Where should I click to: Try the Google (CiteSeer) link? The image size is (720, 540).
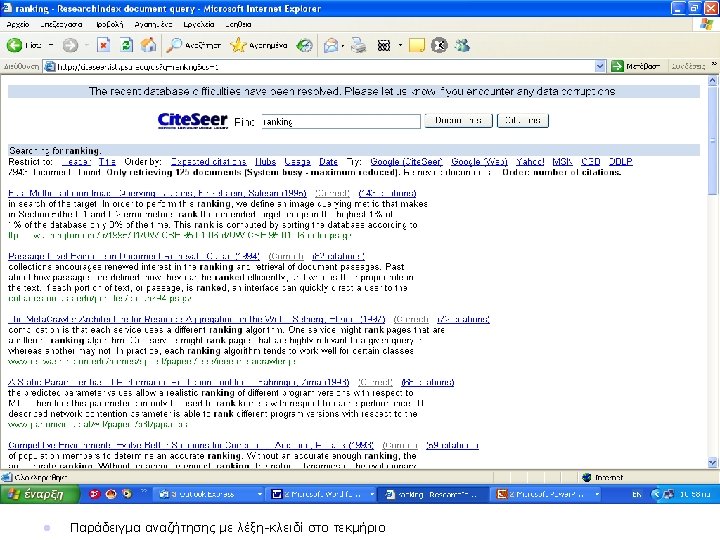(406, 162)
